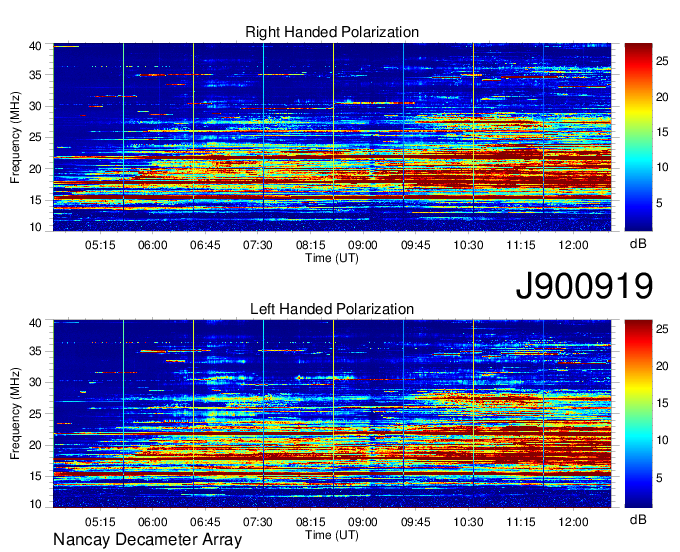The height and width of the screenshot is (552, 680).
Task: Click the 07:30 tick label on the top plot
Action: [258, 245]
